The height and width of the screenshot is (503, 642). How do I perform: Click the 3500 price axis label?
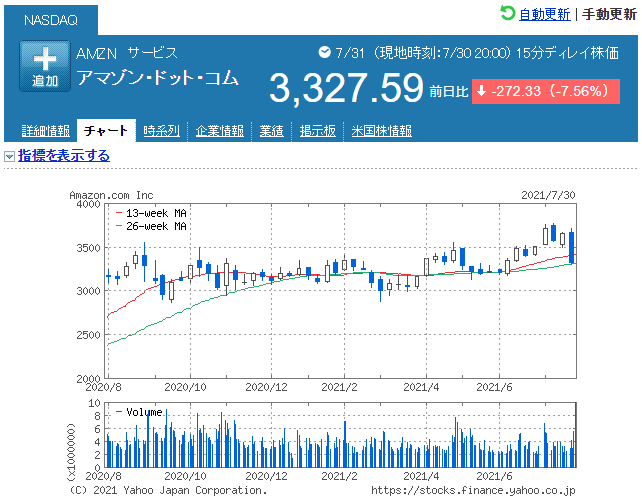tap(88, 248)
